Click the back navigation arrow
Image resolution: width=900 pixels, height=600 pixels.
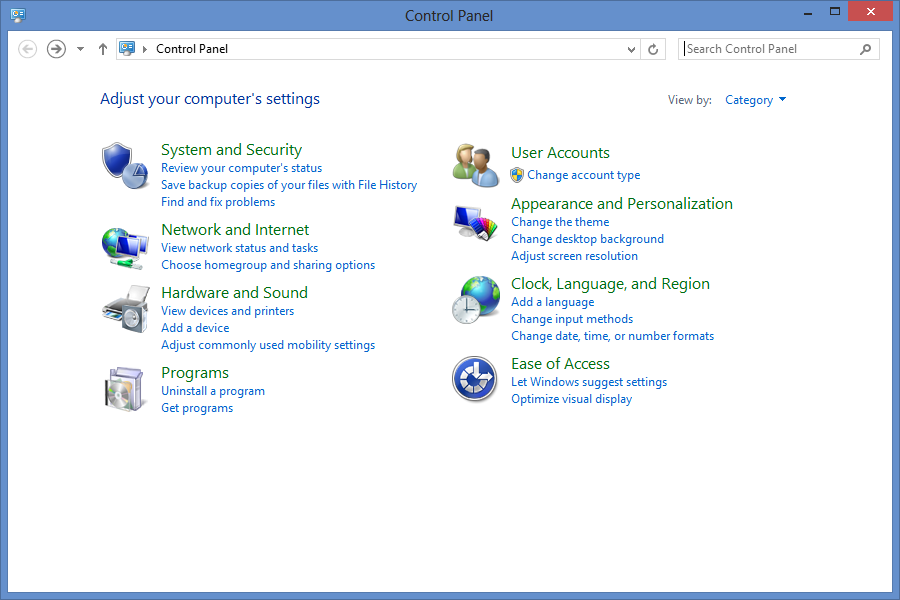coord(27,48)
